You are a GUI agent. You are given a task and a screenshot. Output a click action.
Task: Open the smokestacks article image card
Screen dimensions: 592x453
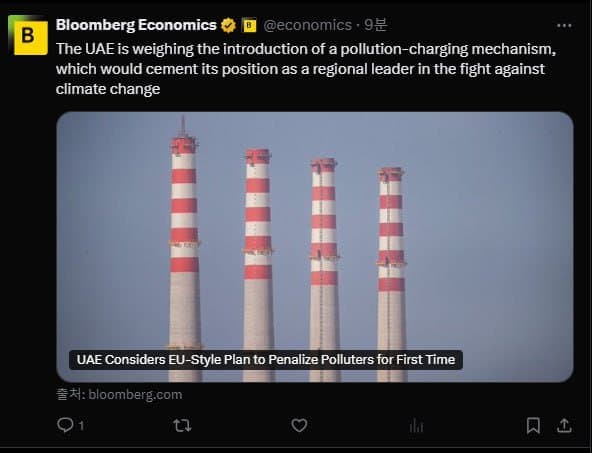click(x=315, y=247)
